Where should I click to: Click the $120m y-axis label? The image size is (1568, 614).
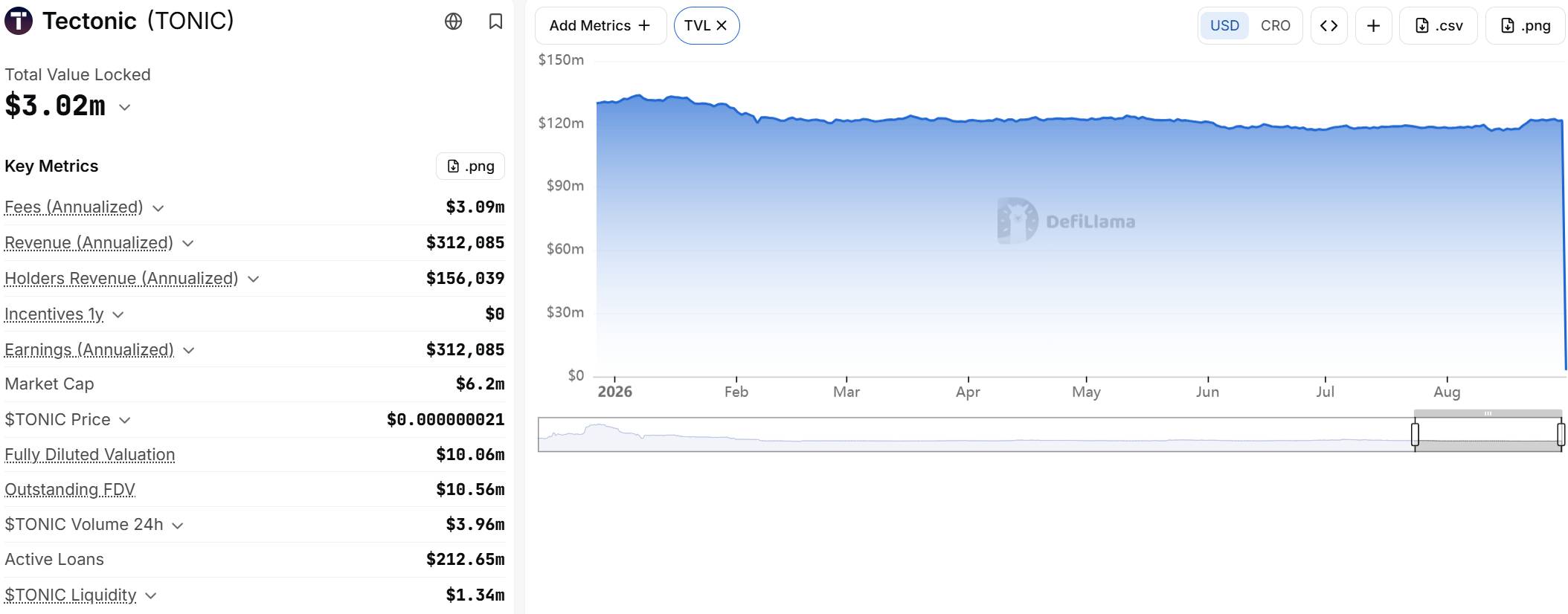(x=561, y=123)
